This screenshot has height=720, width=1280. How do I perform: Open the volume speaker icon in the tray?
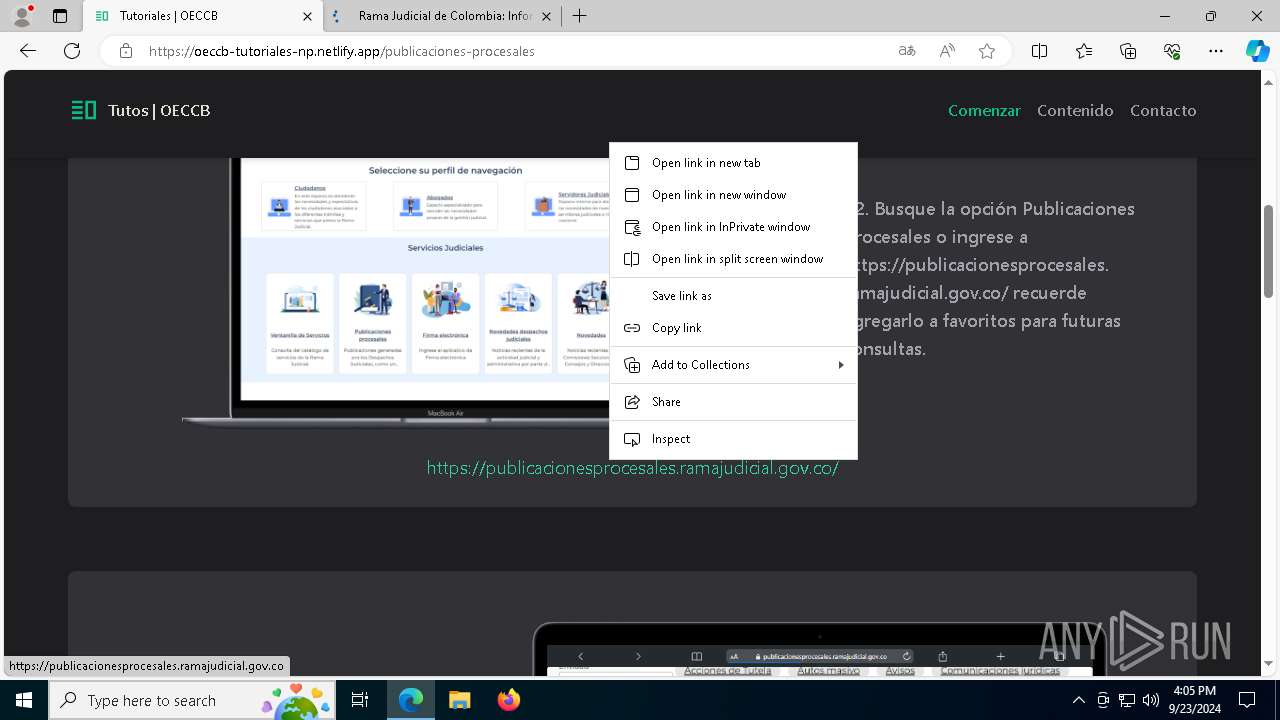[x=1150, y=700]
